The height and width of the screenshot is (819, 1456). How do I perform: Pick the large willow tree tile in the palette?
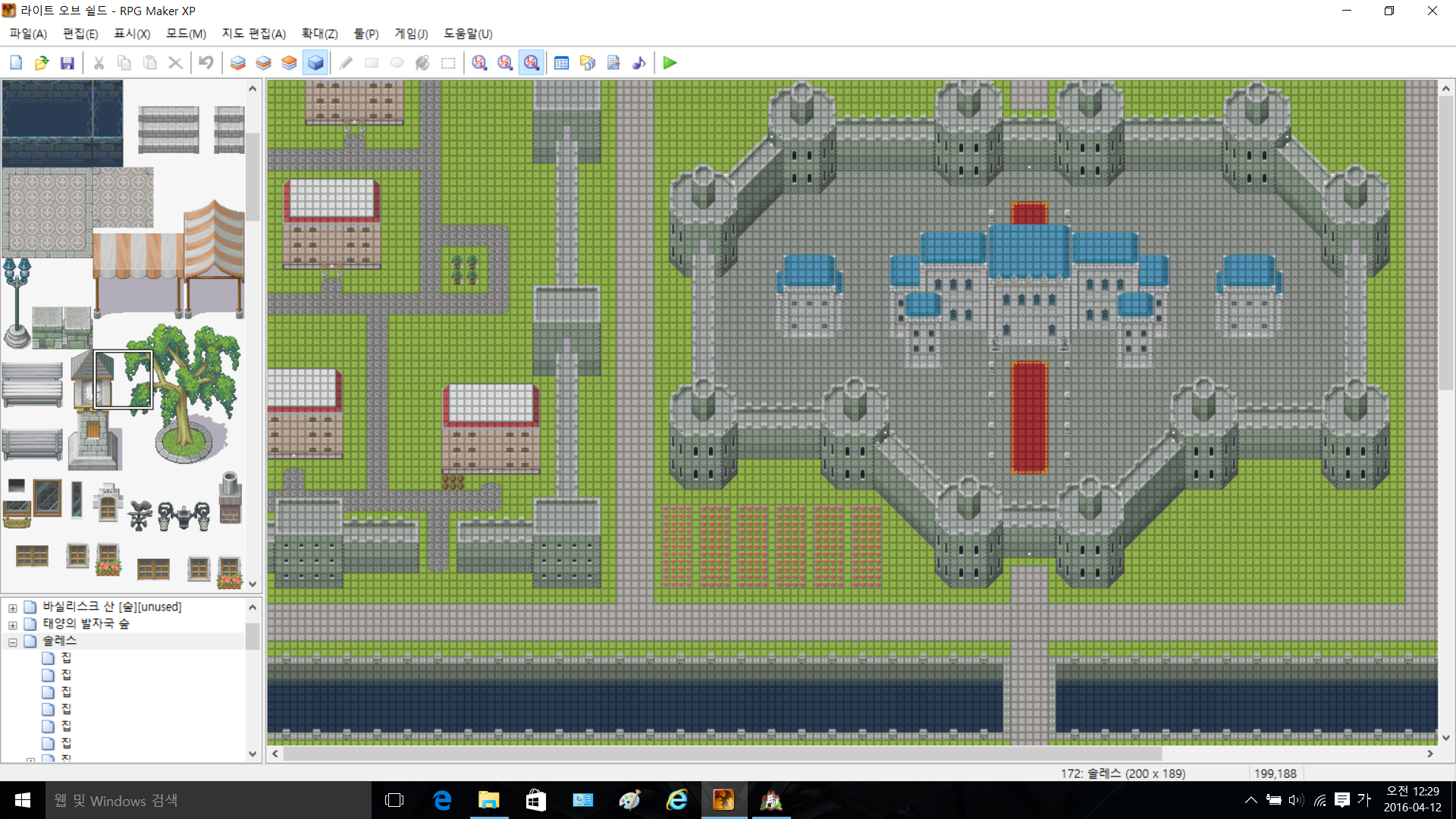[x=182, y=393]
